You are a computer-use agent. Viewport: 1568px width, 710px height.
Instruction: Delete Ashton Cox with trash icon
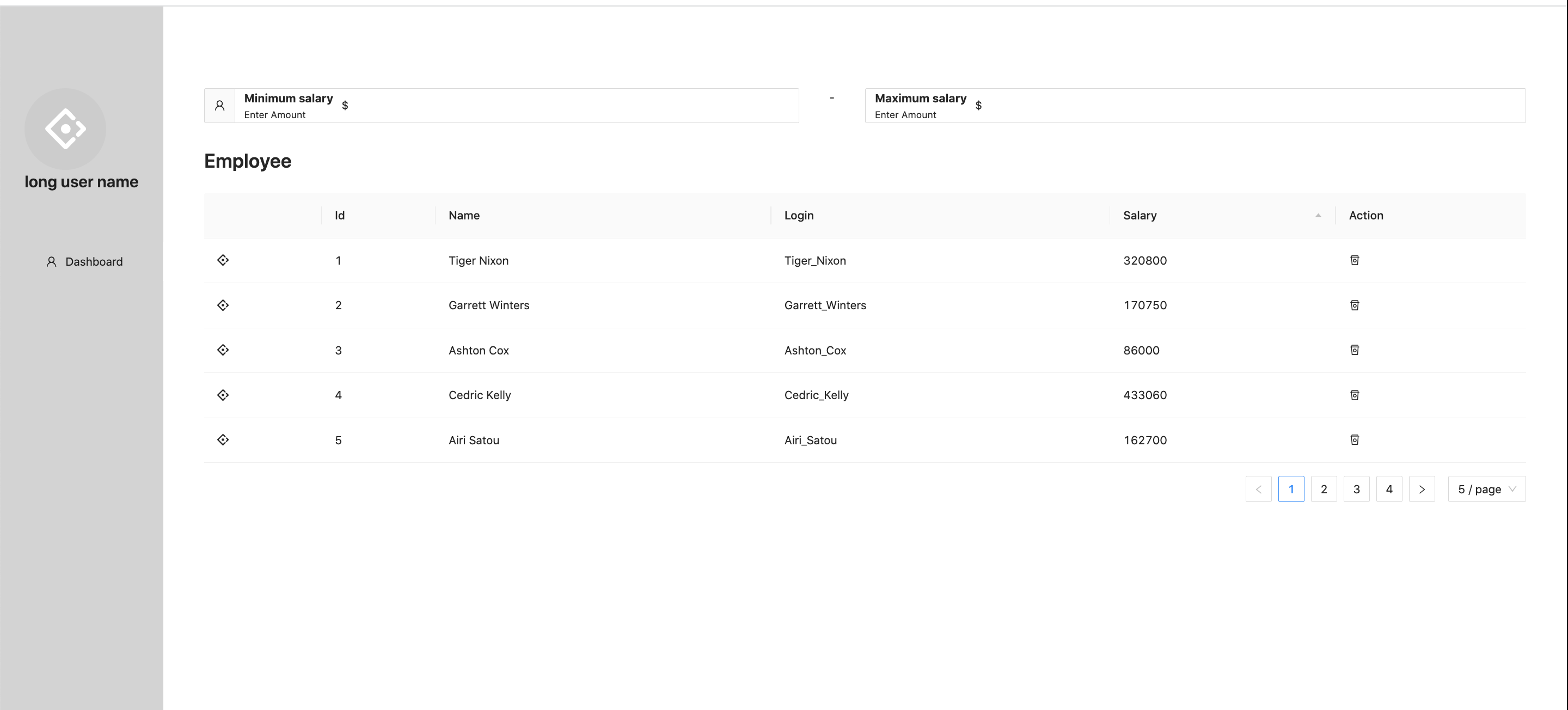1355,350
